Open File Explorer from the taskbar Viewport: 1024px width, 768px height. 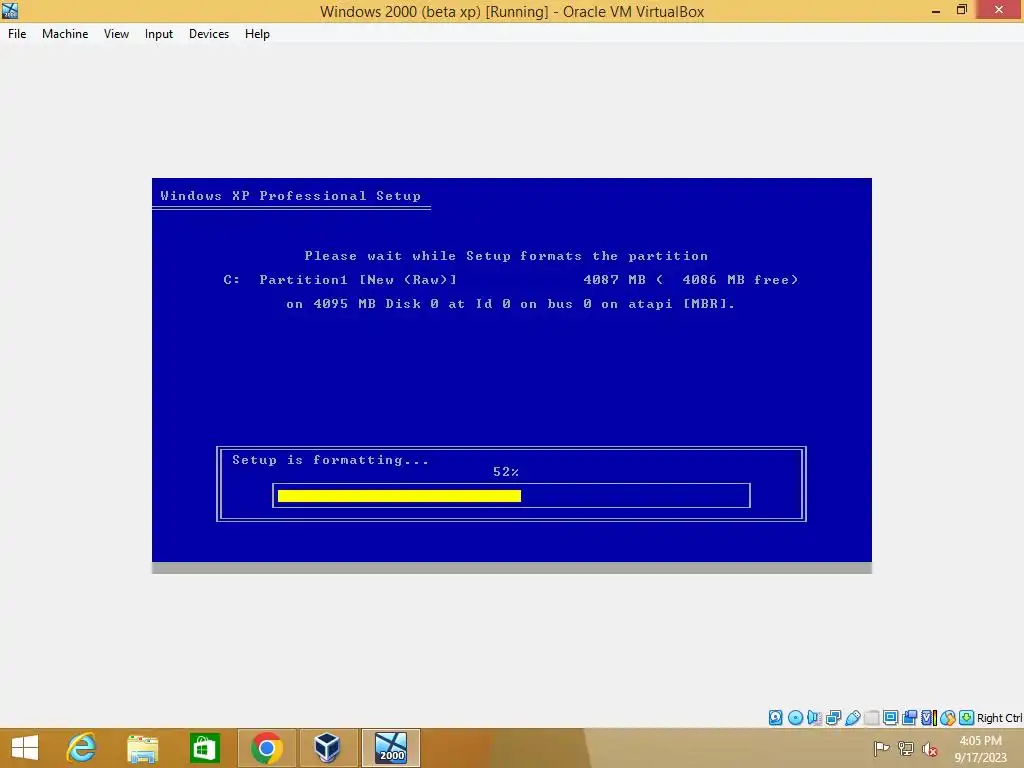coord(142,748)
